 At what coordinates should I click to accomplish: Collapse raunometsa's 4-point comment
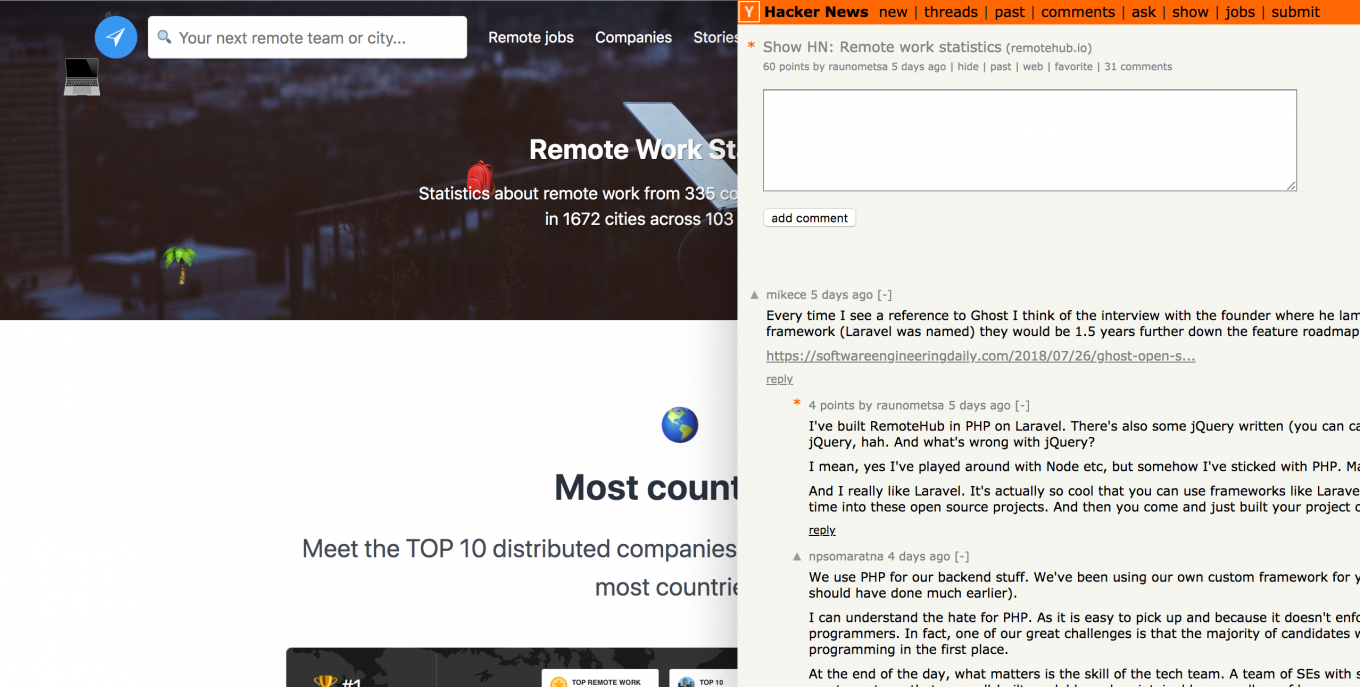click(x=1021, y=405)
